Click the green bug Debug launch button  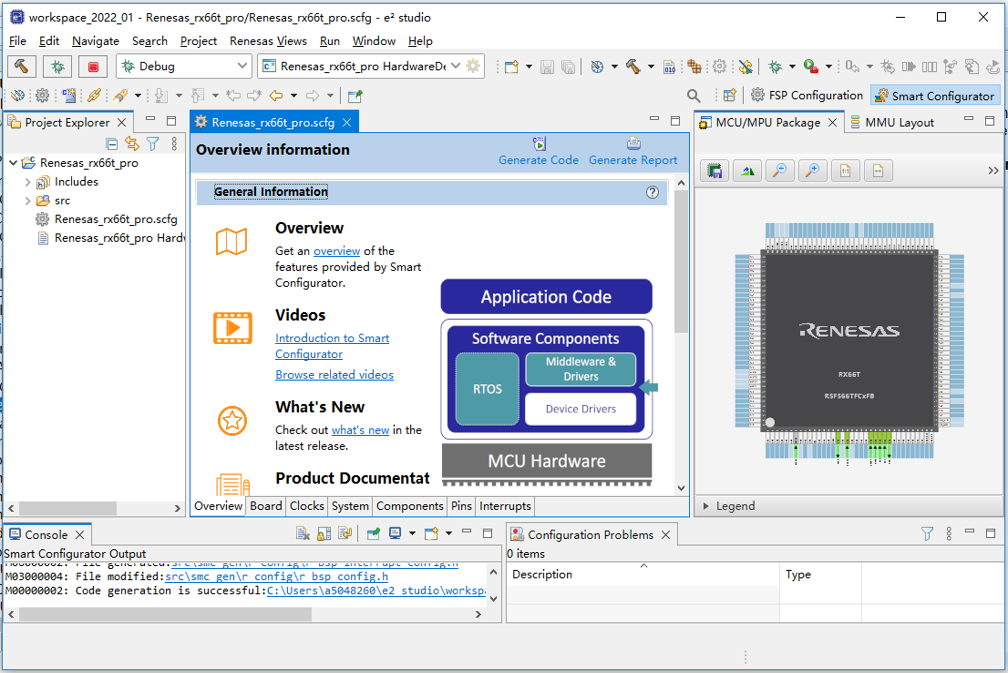point(57,66)
